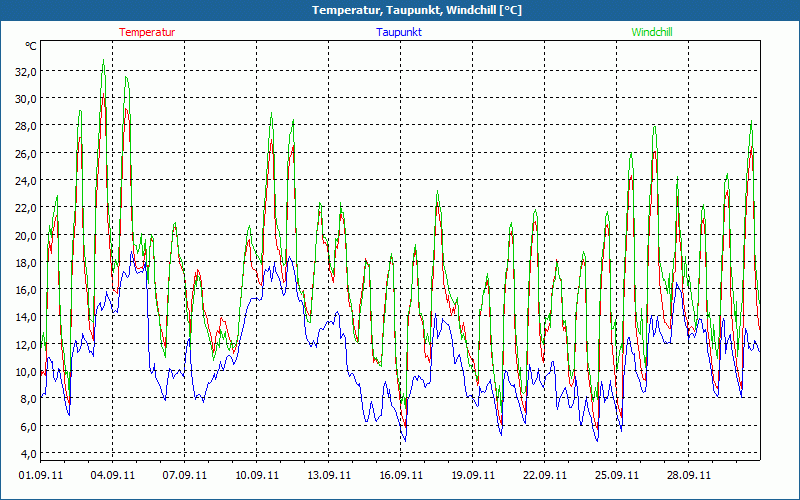Click the 24,0 y-axis value

click(x=26, y=181)
